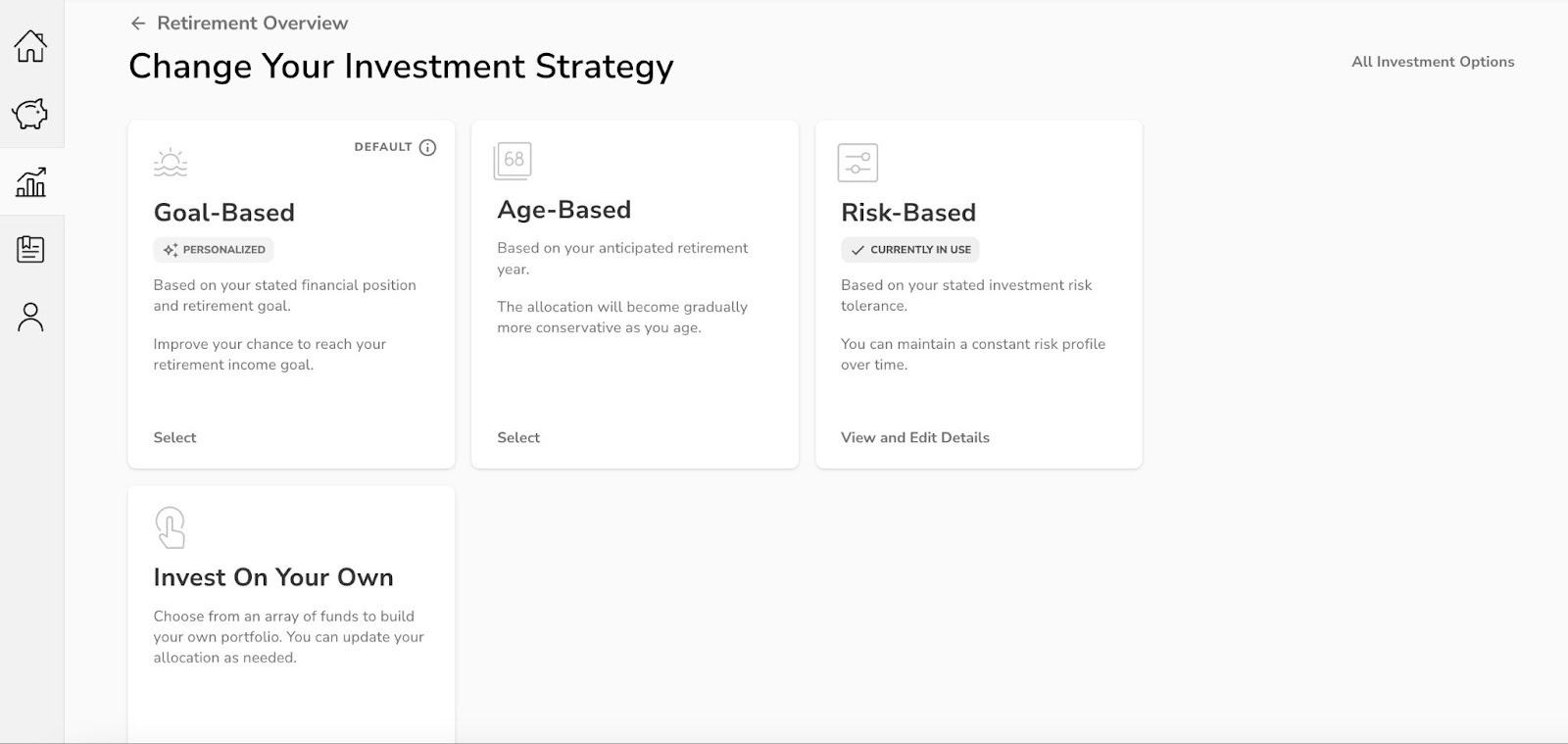This screenshot has height=744, width=1568.
Task: Click the PERSONALIZED badge on Goal-Based
Action: [214, 250]
